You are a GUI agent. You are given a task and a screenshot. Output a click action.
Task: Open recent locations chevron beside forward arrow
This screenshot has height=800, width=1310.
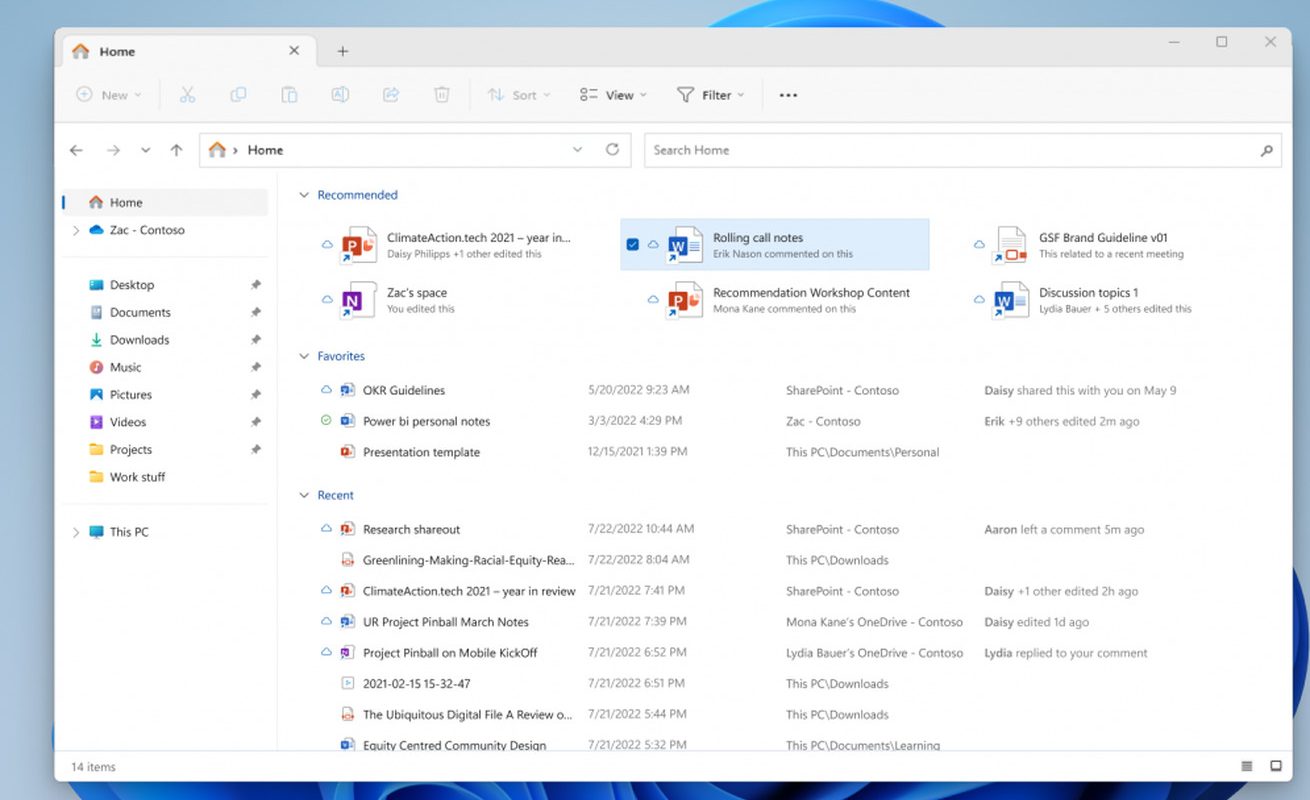(145, 150)
